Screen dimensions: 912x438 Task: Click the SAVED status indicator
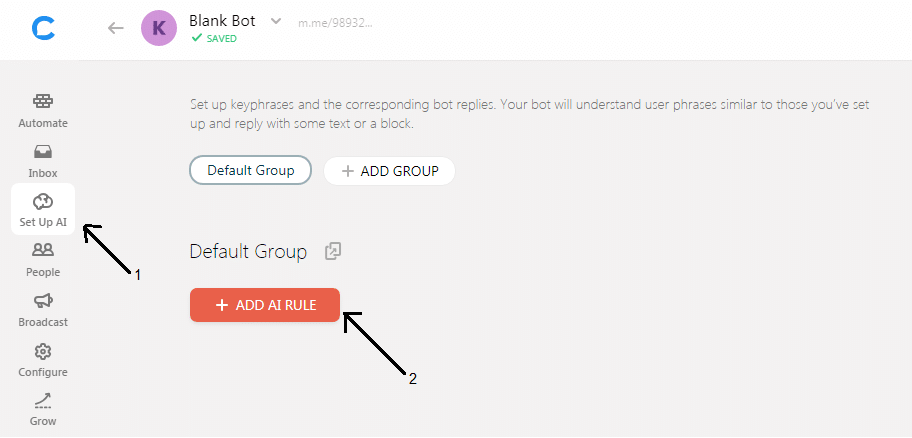point(215,39)
